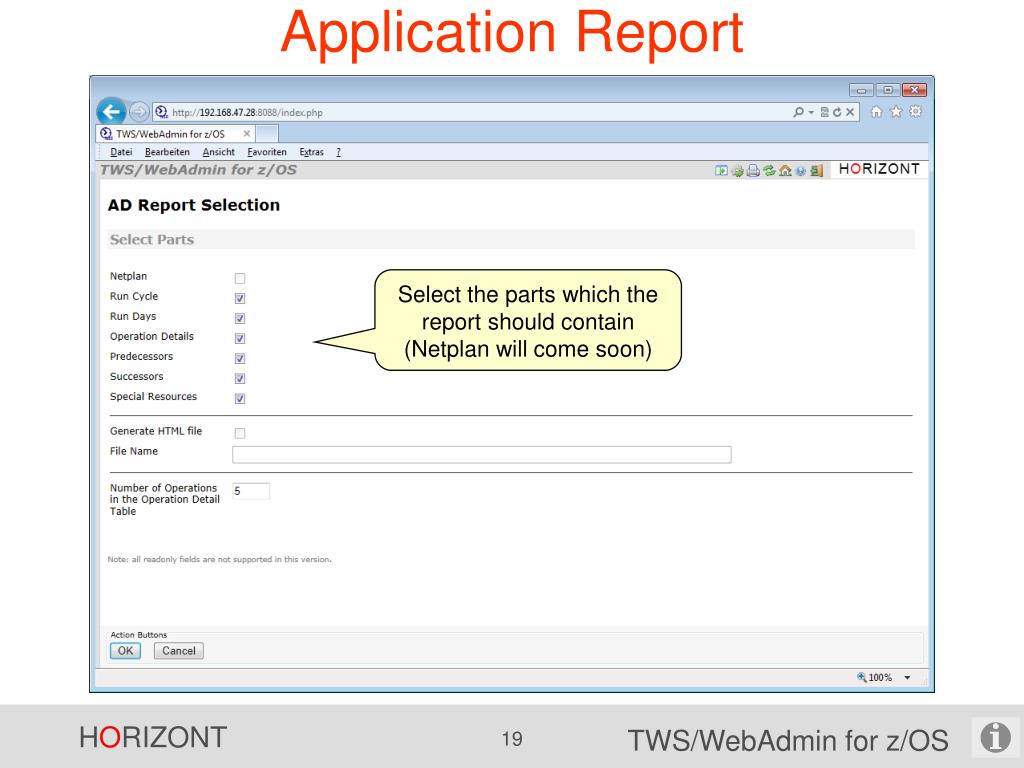
Task: Click the browser forward arrow button
Action: click(x=138, y=112)
